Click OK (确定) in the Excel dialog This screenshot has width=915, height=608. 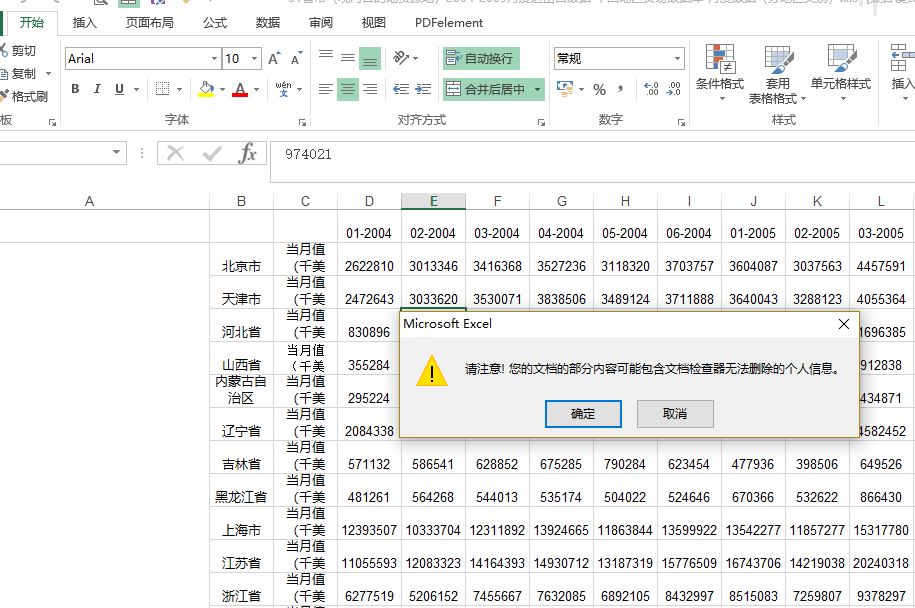pos(583,414)
